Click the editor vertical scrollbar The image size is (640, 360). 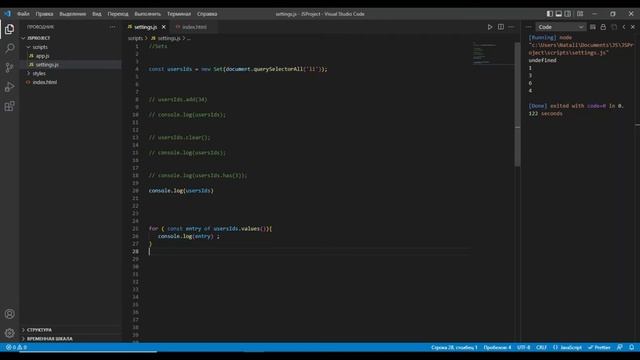[518, 105]
